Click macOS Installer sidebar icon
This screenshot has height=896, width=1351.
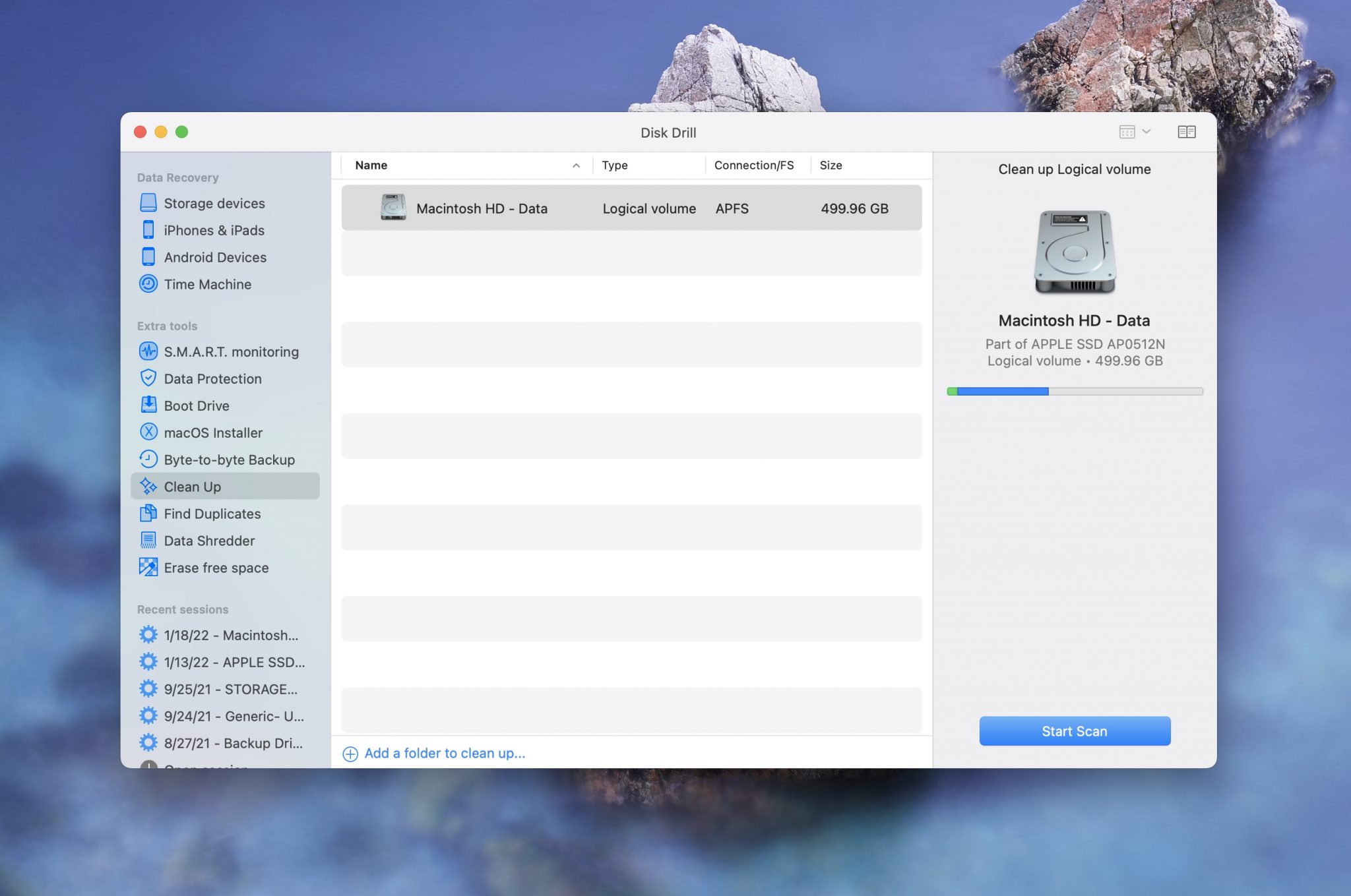147,432
